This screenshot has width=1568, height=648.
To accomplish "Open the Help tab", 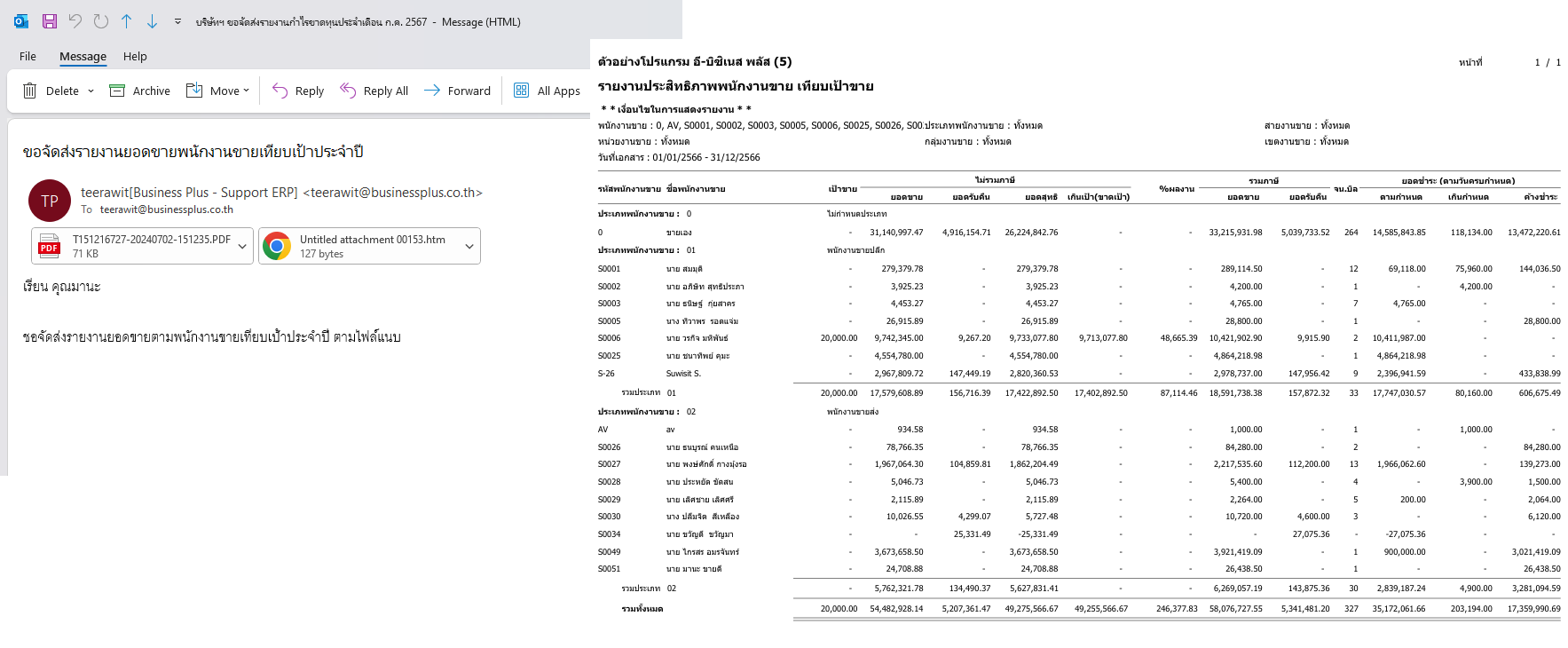I will pyautogui.click(x=135, y=56).
